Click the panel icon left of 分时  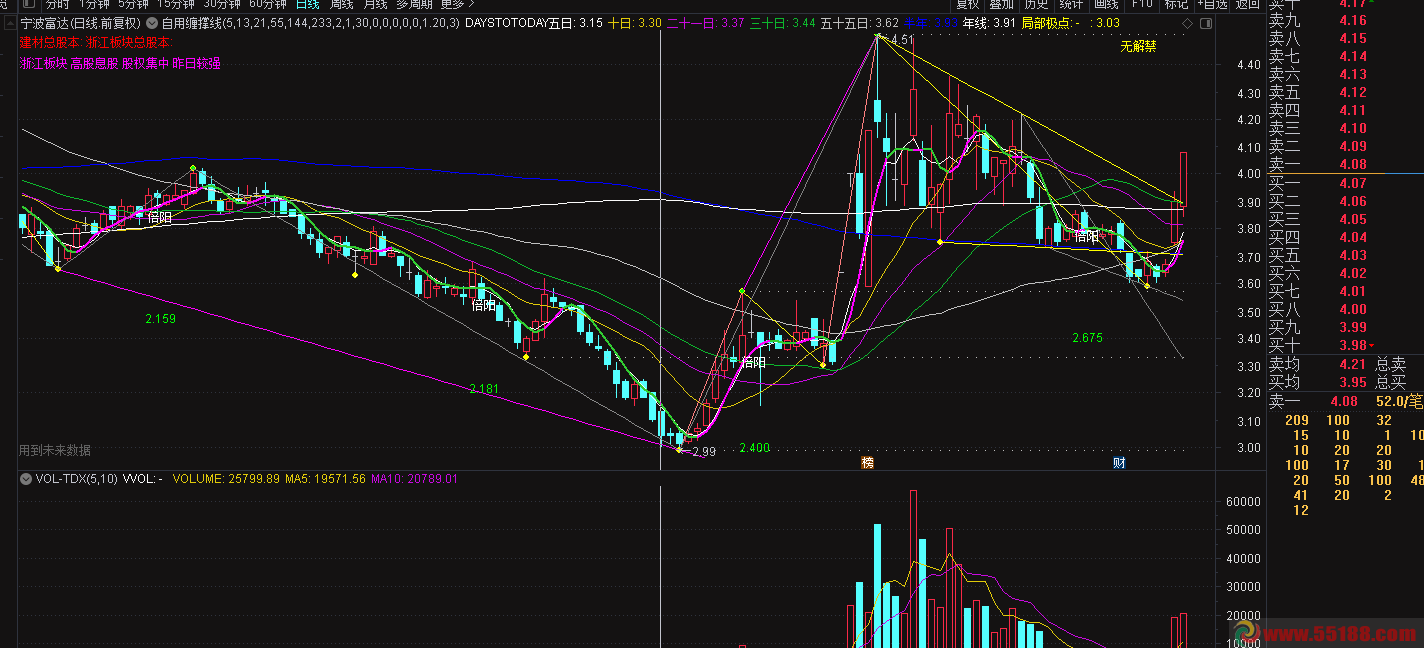[x=29, y=4]
